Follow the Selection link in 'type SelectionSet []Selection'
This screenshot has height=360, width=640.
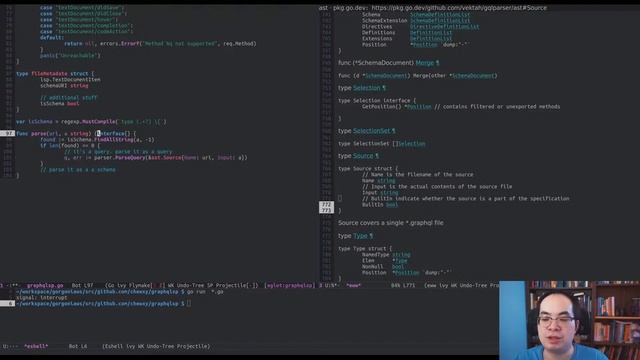click(412, 144)
